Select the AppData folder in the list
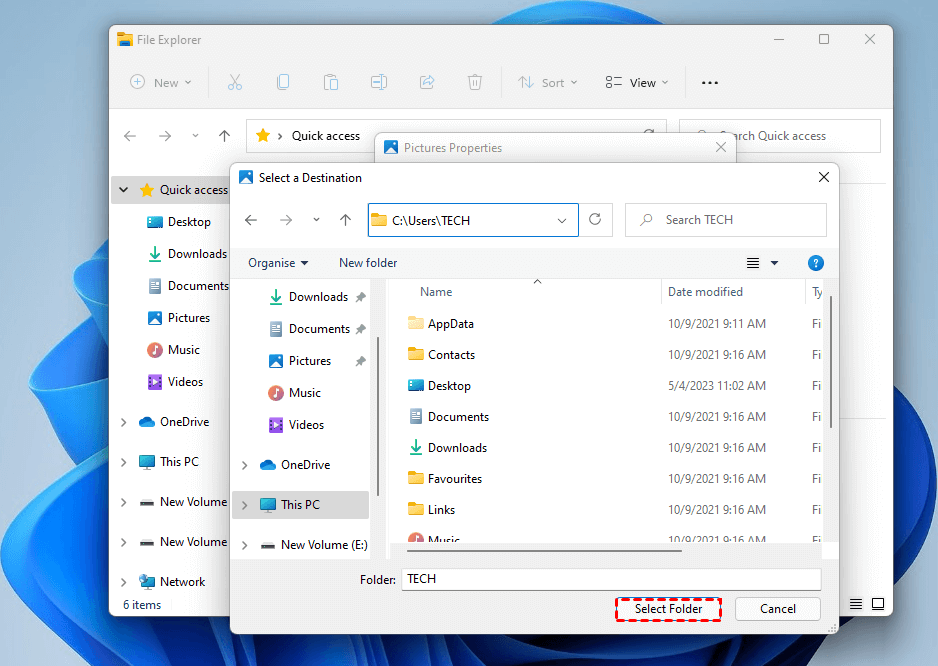Viewport: 938px width, 666px height. coord(450,324)
